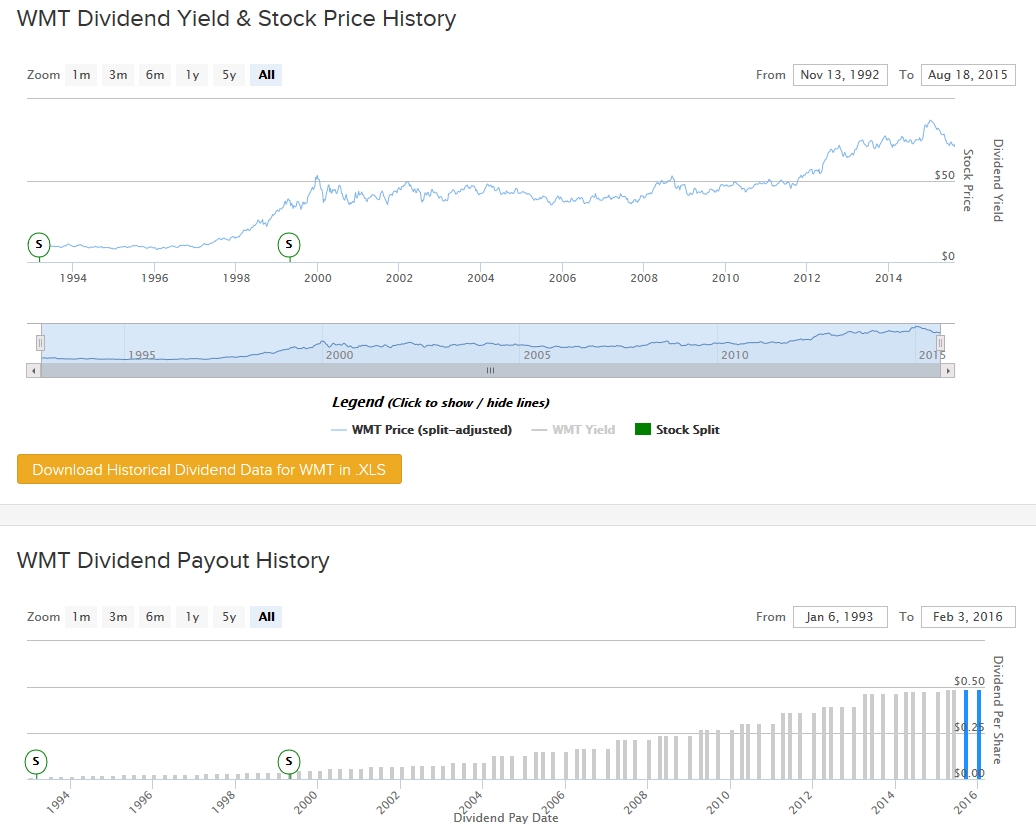Viewport: 1036px width, 840px height.
Task: Click the navigator scrollbar grip
Action: point(490,371)
